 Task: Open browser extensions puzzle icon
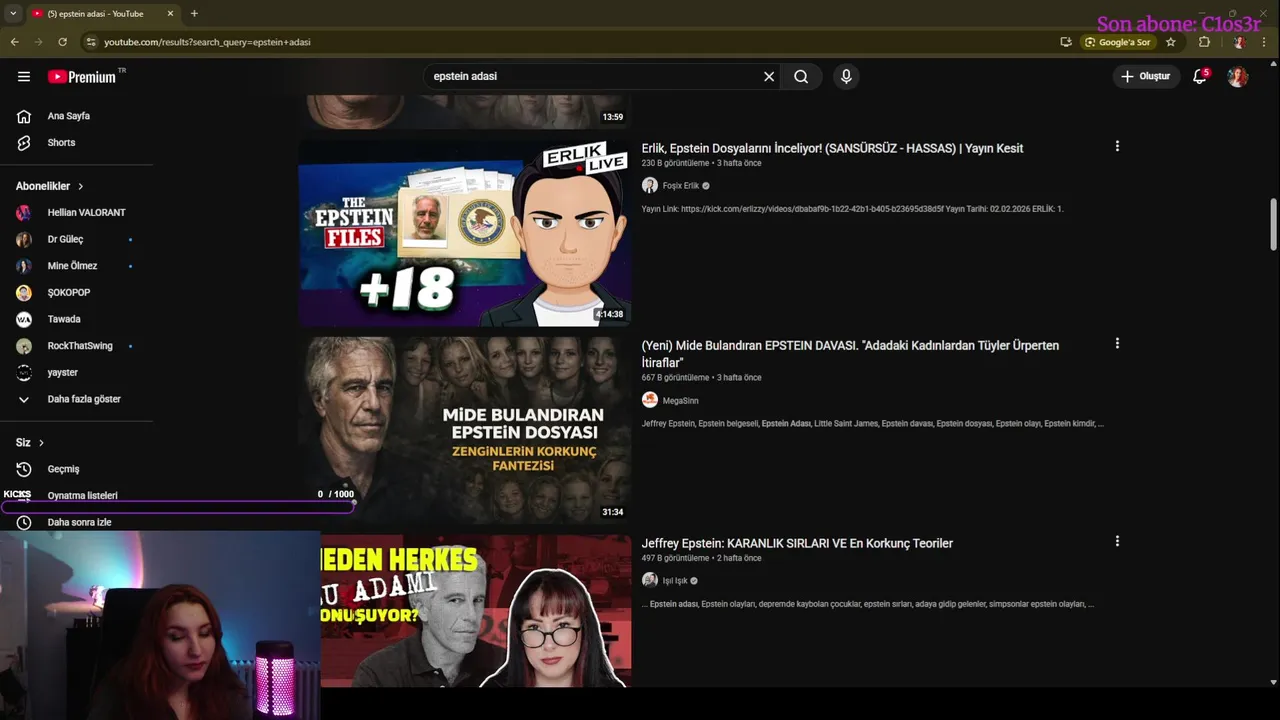coord(1204,42)
